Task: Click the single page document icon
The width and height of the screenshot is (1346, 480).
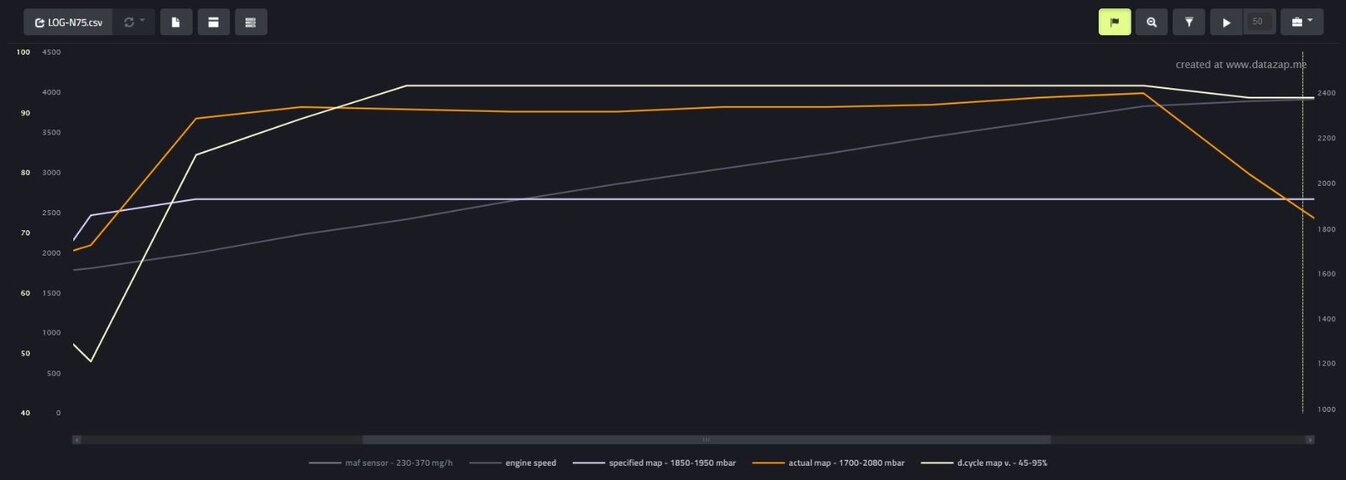Action: coord(176,22)
